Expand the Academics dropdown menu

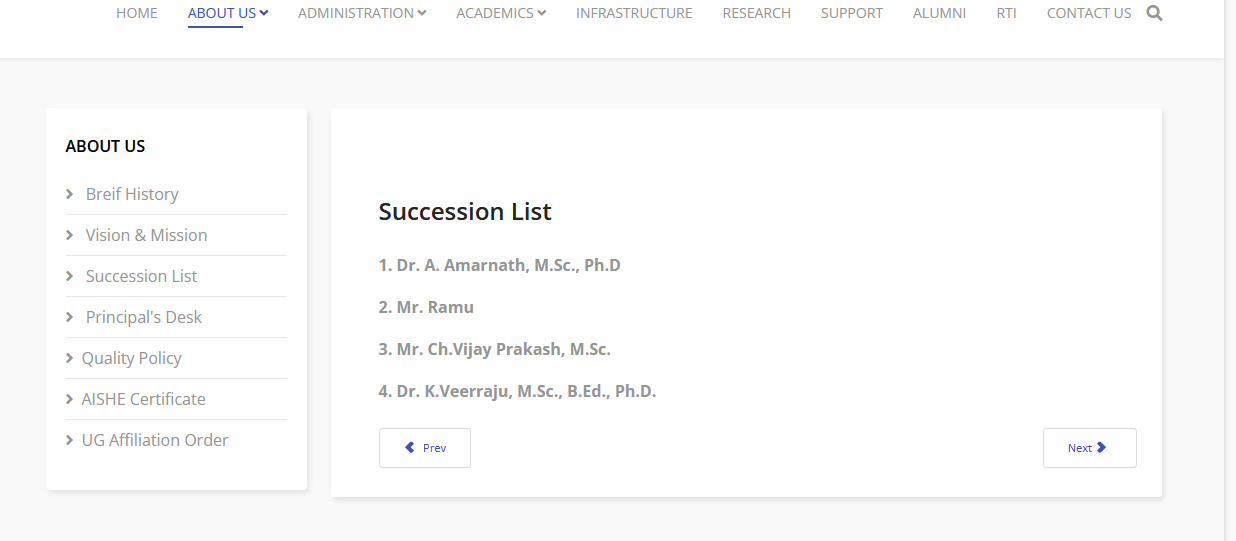501,13
